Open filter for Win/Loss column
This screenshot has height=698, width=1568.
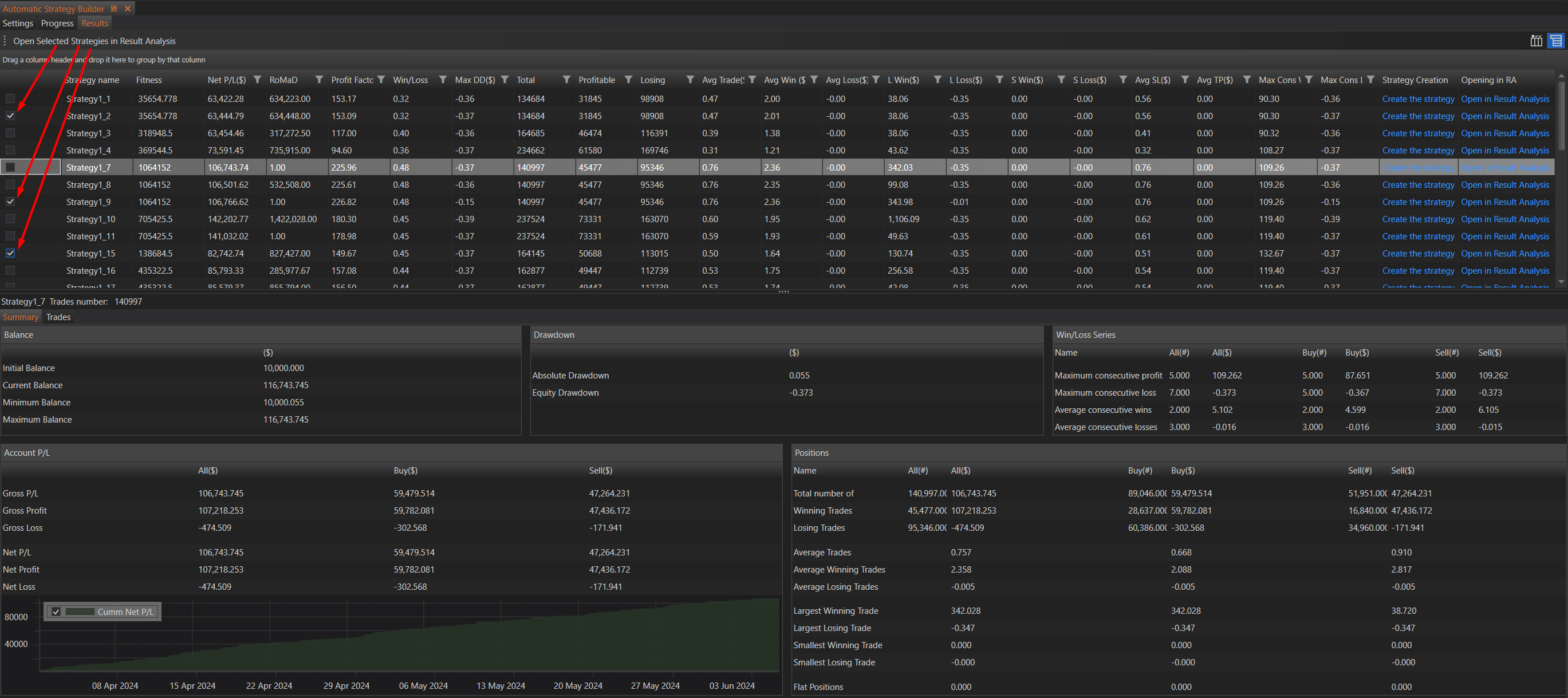tap(443, 80)
